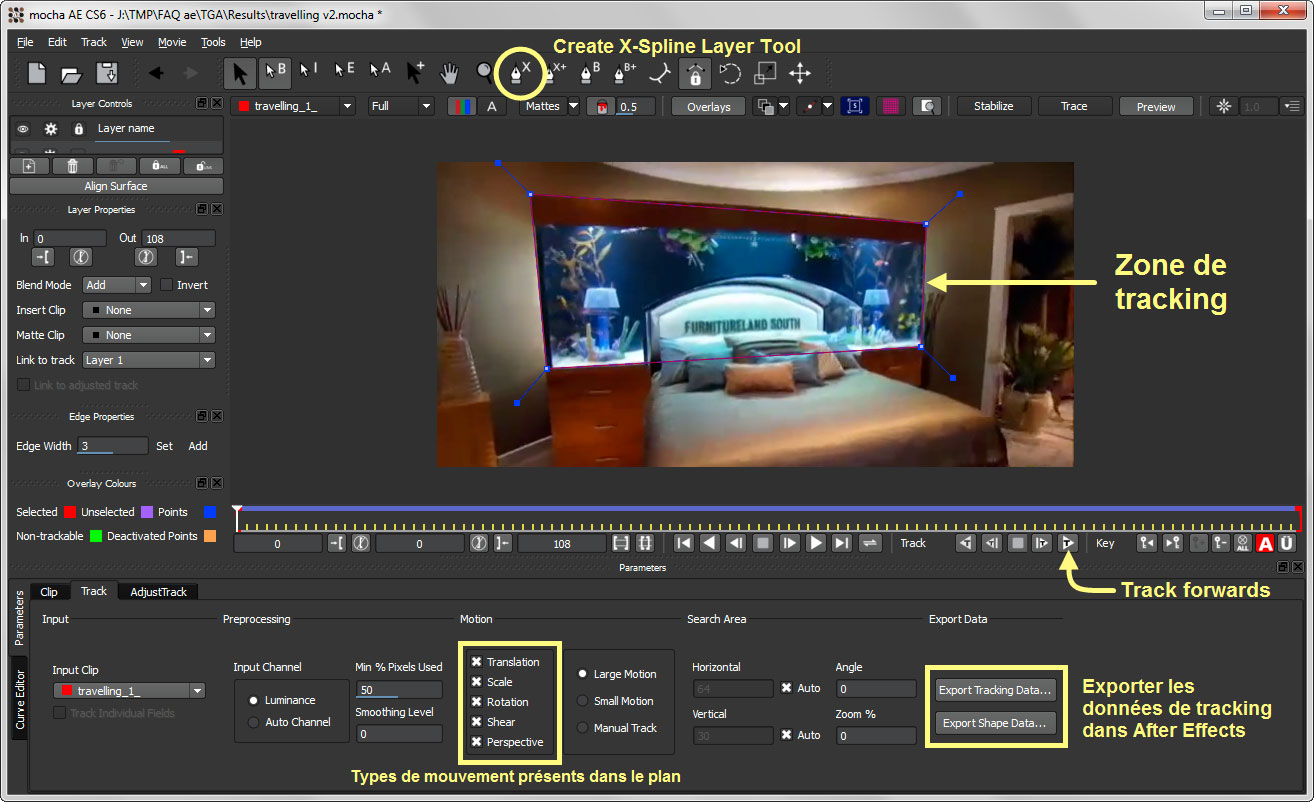Image resolution: width=1314 pixels, height=802 pixels.
Task: Open the Insert Clip dropdown
Action: (x=148, y=310)
